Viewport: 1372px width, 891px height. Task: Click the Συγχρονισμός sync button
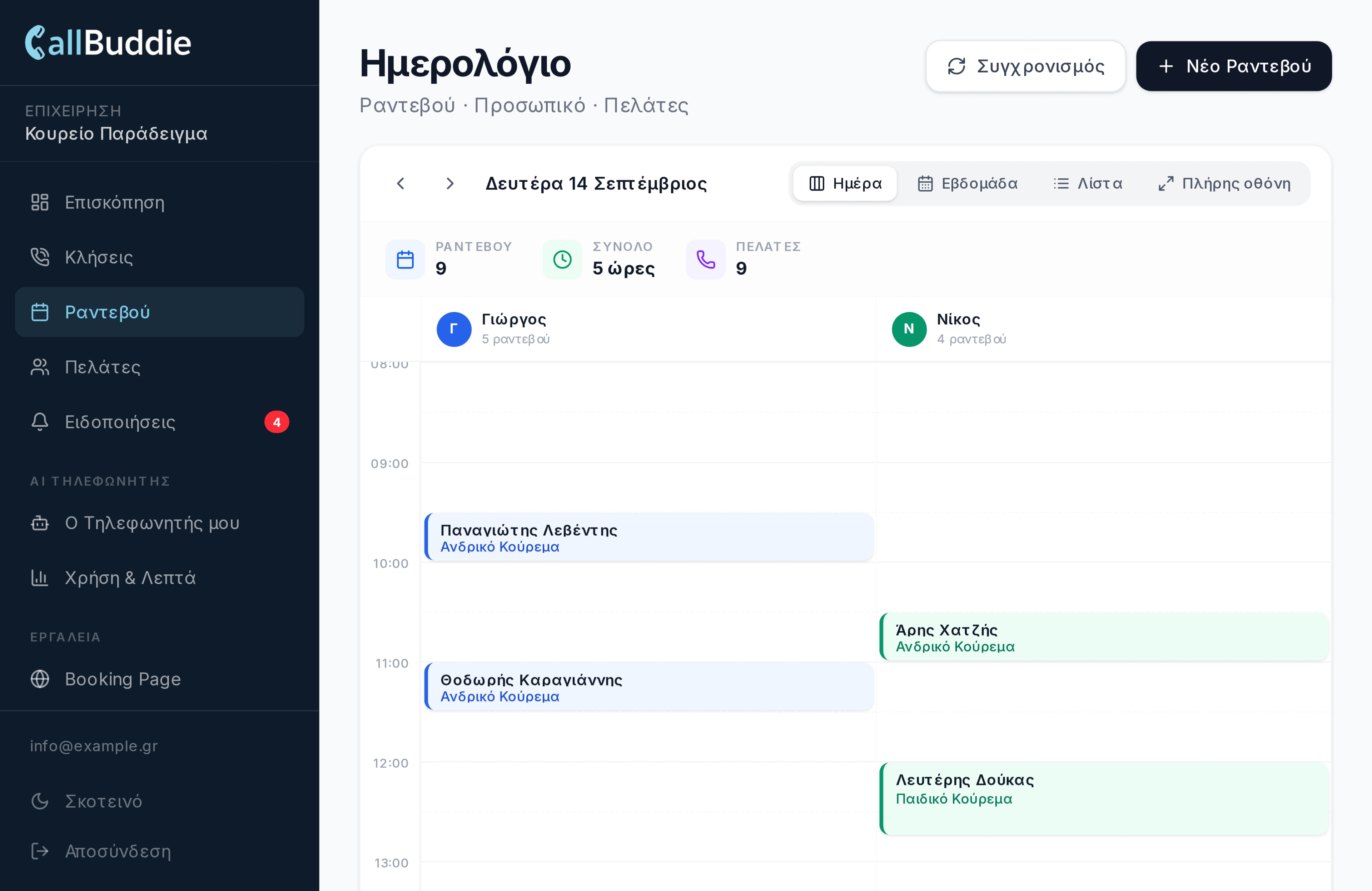point(1025,66)
